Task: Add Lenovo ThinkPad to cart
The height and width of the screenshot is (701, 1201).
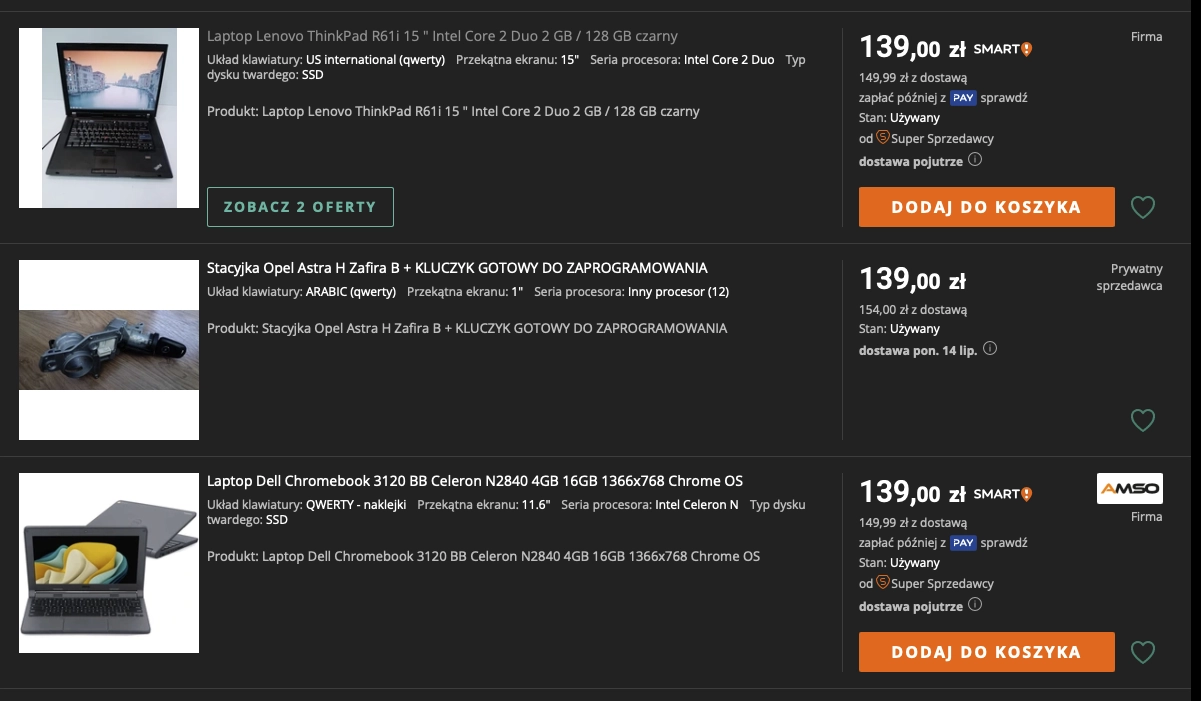Action: tap(986, 207)
